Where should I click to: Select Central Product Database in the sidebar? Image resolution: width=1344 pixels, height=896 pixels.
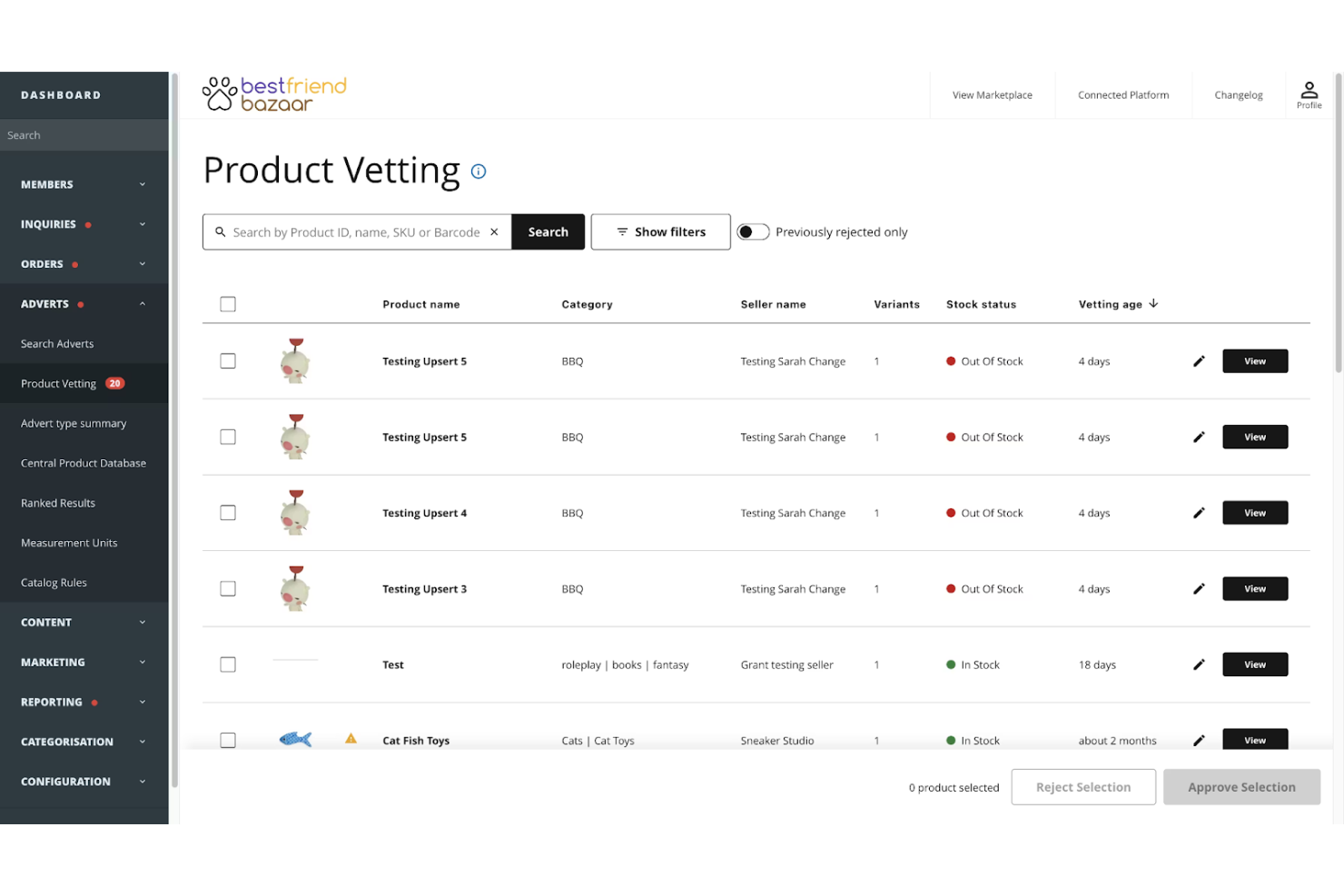(x=84, y=463)
